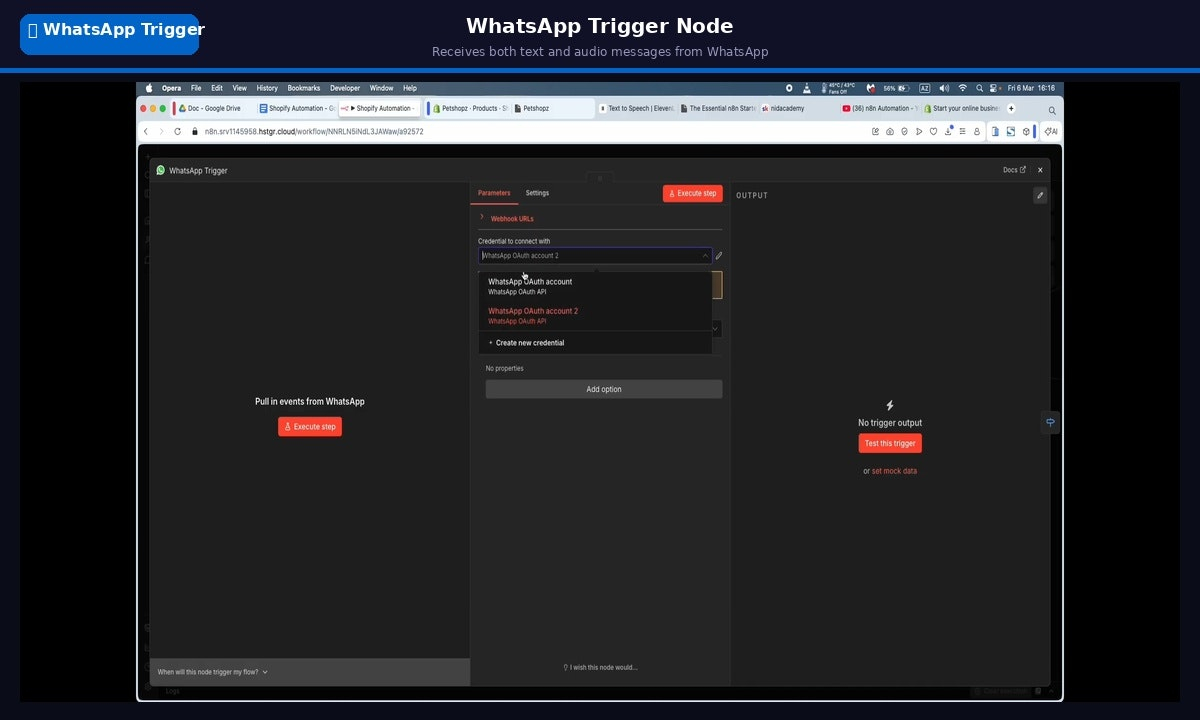Open the Bookmarks menu

303,88
